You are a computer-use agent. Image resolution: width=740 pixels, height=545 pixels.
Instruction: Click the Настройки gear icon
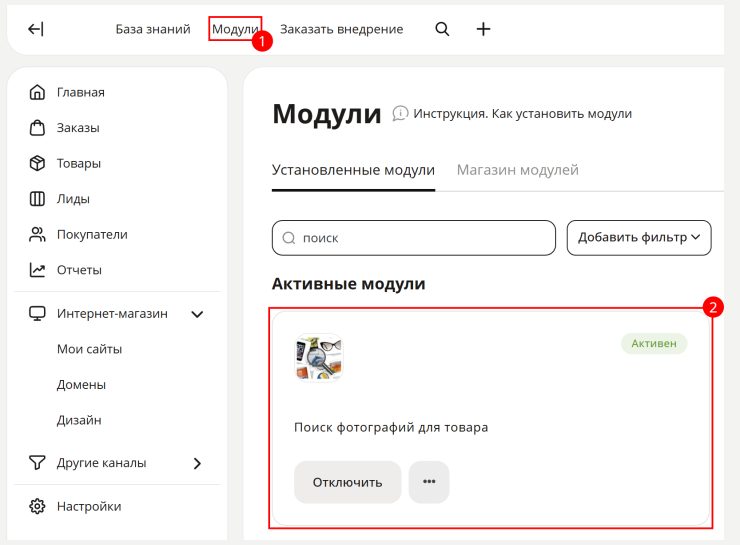coord(37,506)
